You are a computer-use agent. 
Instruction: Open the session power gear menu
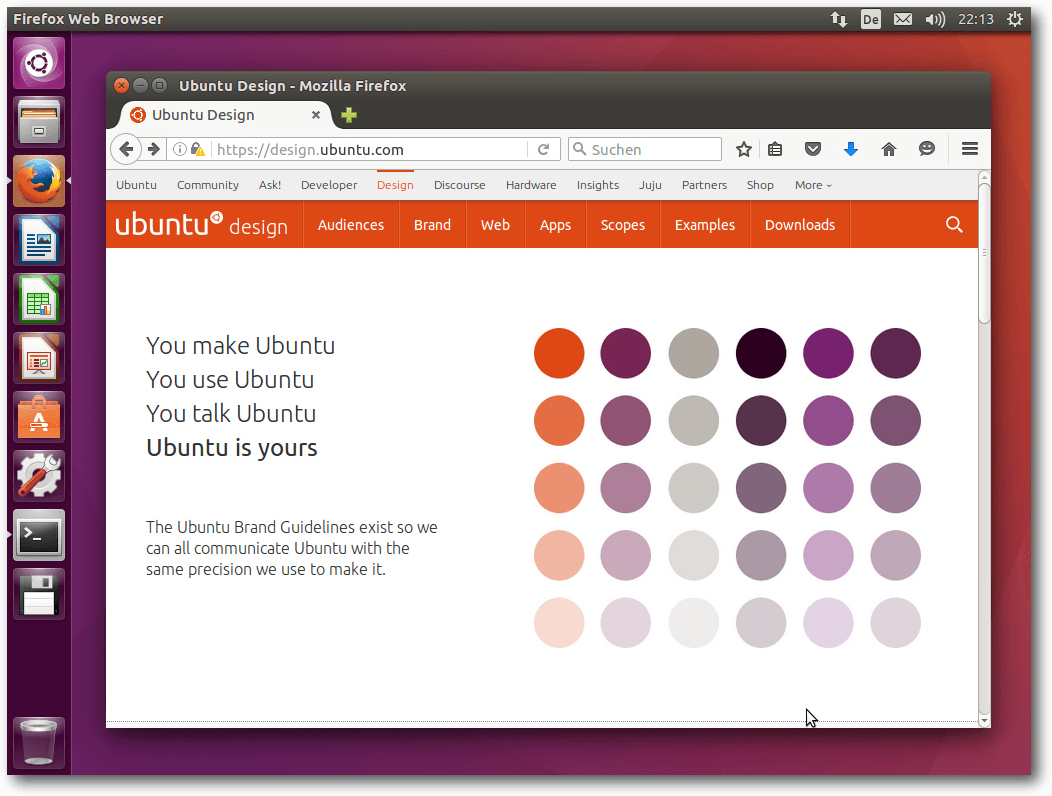point(1014,19)
